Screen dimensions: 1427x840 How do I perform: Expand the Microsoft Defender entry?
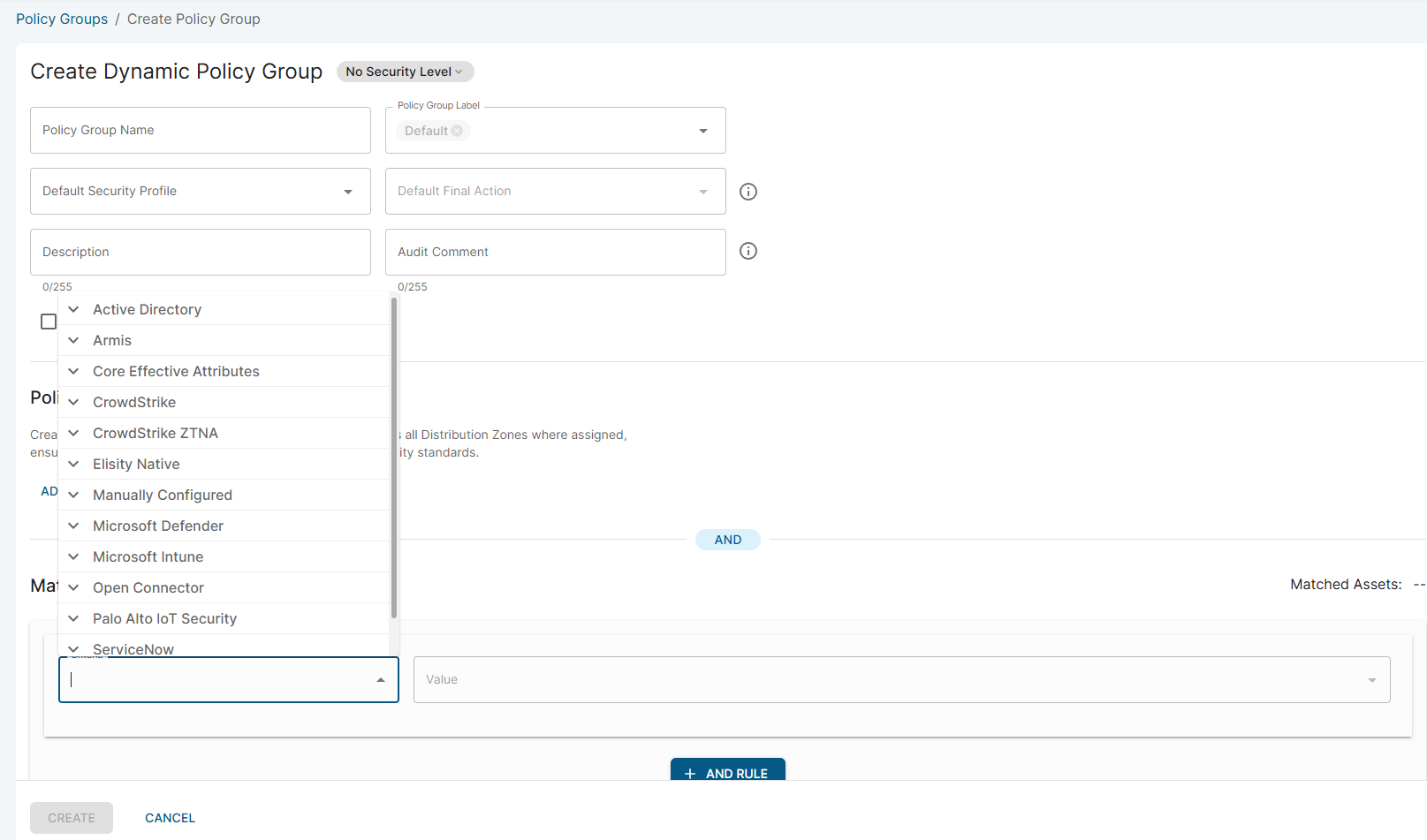72,526
